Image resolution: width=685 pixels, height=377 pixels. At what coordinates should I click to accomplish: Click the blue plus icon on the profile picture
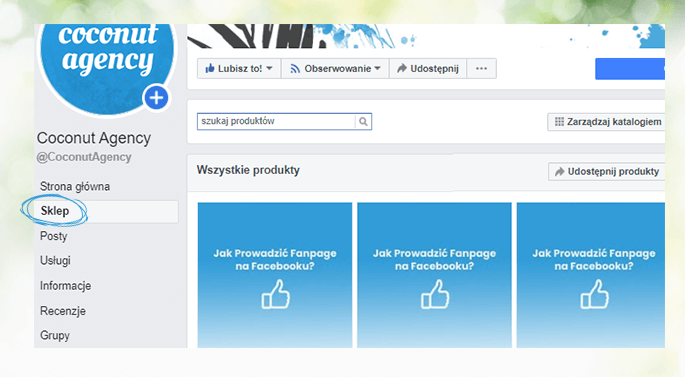(x=156, y=97)
